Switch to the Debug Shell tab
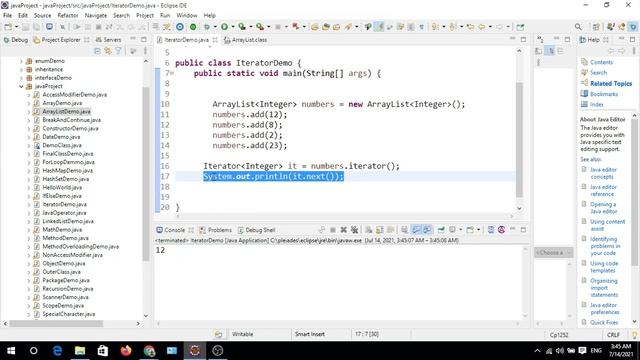The width and height of the screenshot is (640, 360). 256,230
